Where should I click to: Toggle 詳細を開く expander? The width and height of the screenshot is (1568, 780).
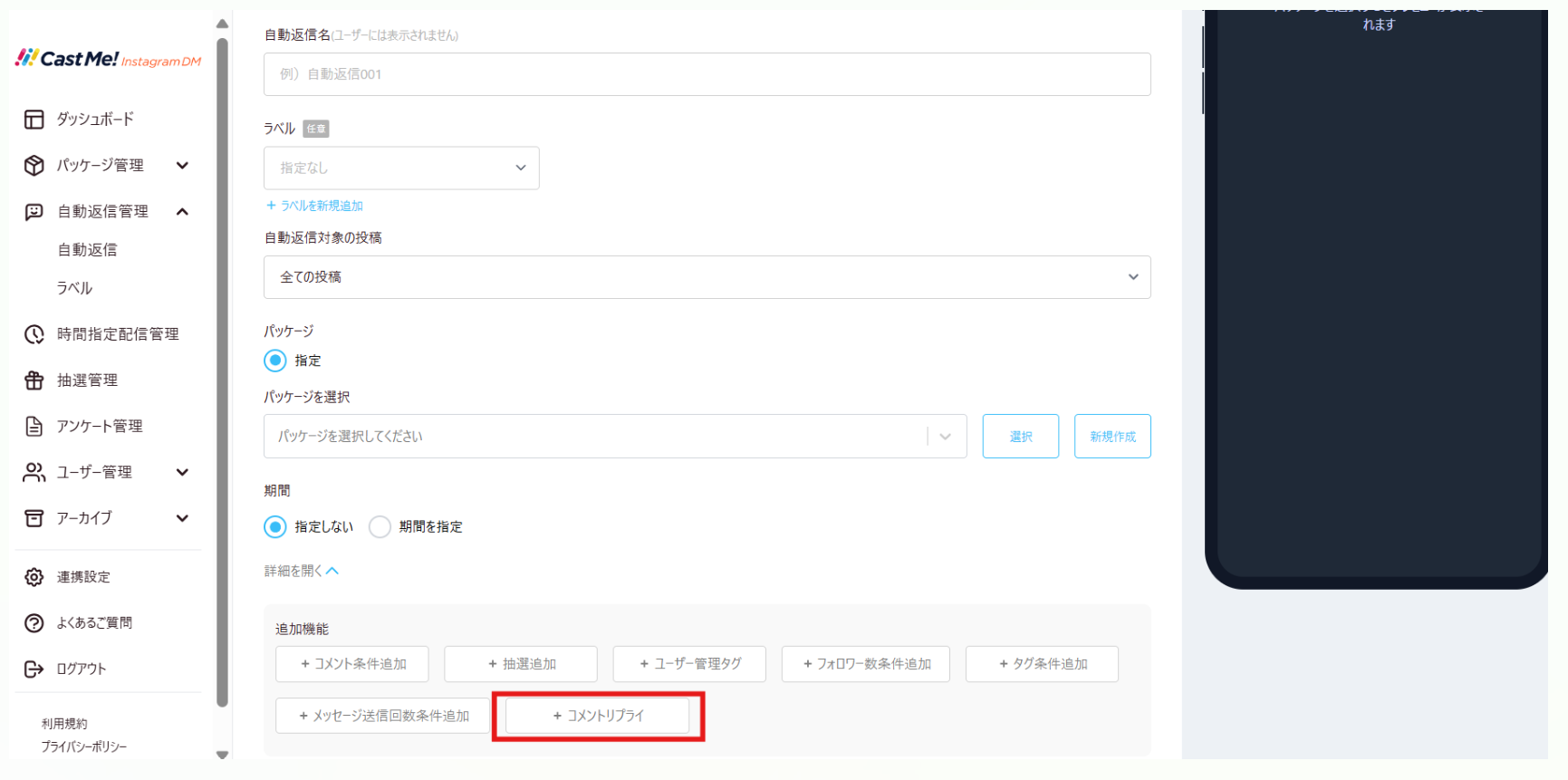302,571
